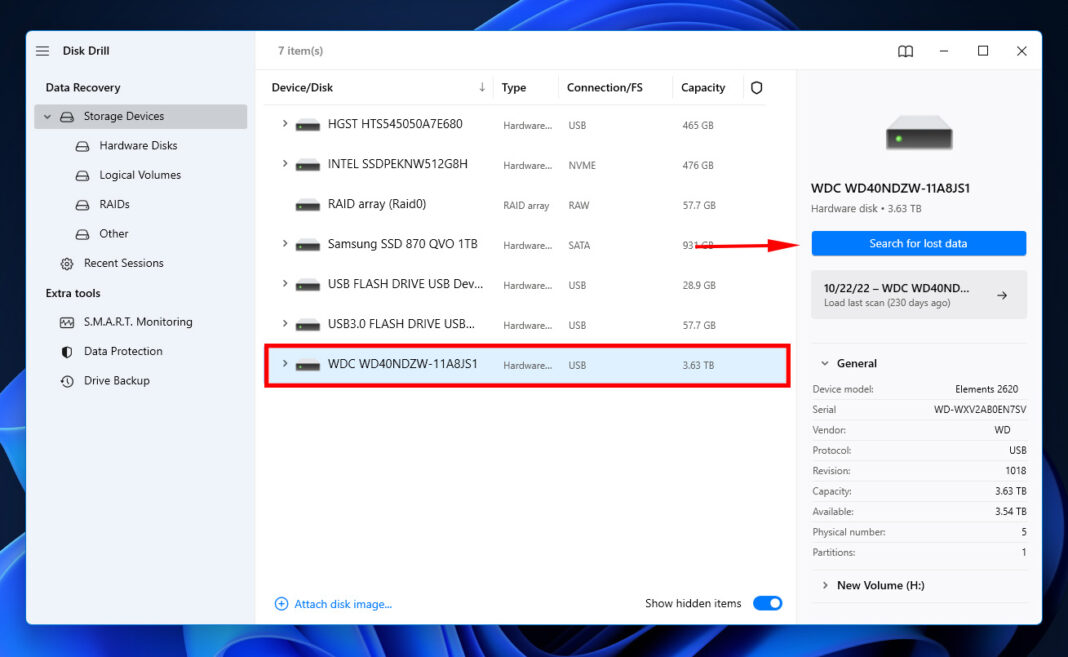Collapse the General details section
This screenshot has width=1068, height=657.
825,364
